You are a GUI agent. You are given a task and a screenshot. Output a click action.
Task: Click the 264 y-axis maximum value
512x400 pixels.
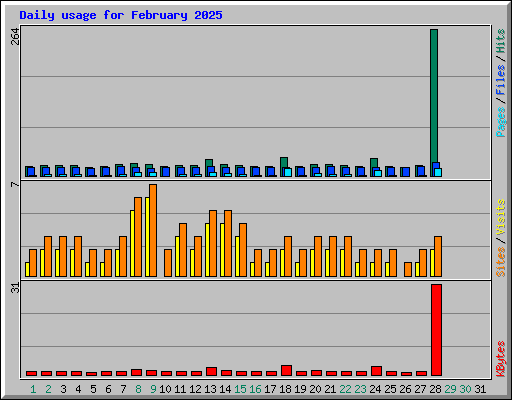click(x=15, y=37)
